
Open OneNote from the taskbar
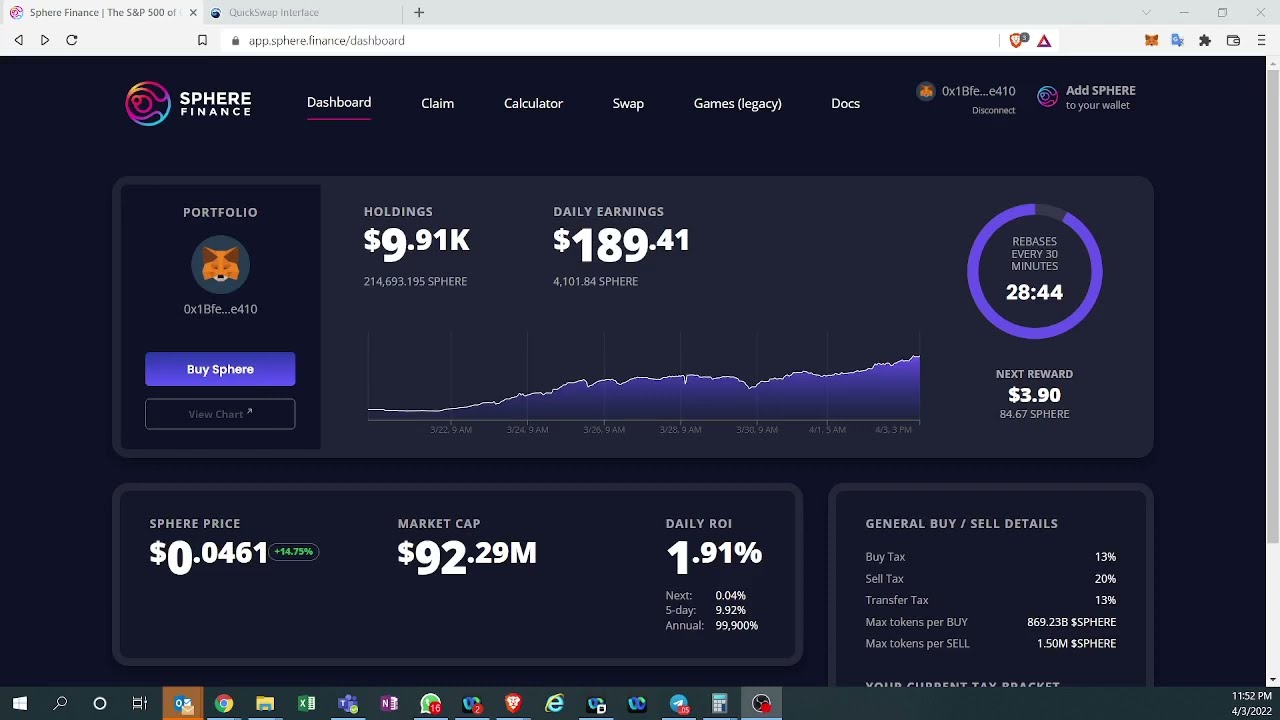[x=389, y=704]
